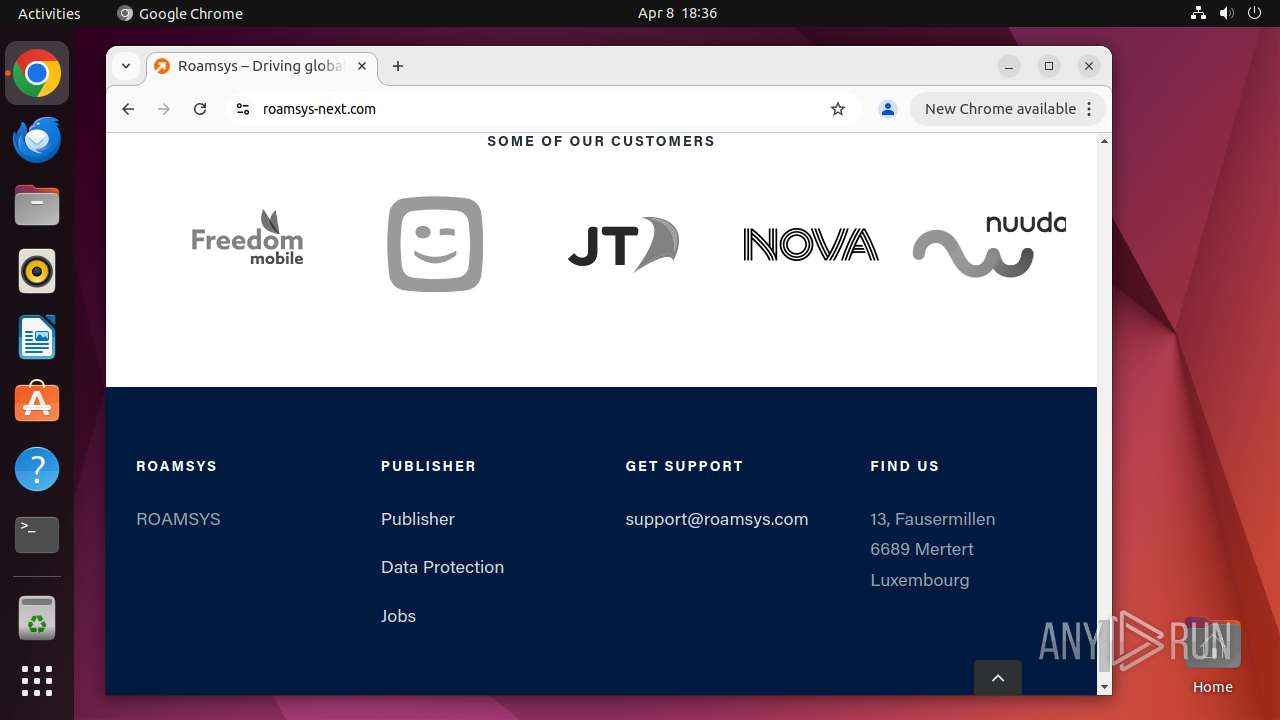This screenshot has width=1280, height=720.
Task: Click the Freedom Mobile customer logo
Action: click(247, 238)
